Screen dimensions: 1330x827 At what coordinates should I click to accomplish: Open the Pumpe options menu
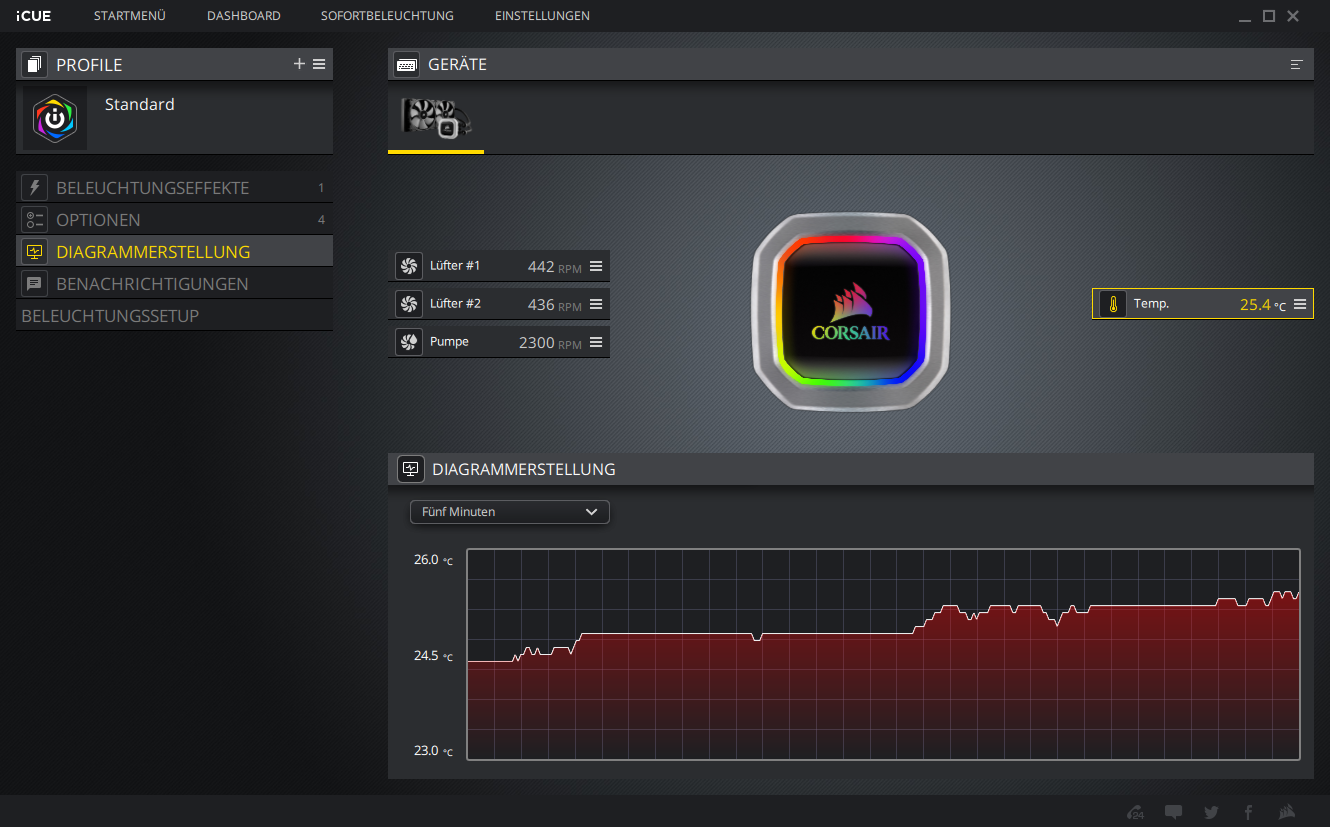596,342
